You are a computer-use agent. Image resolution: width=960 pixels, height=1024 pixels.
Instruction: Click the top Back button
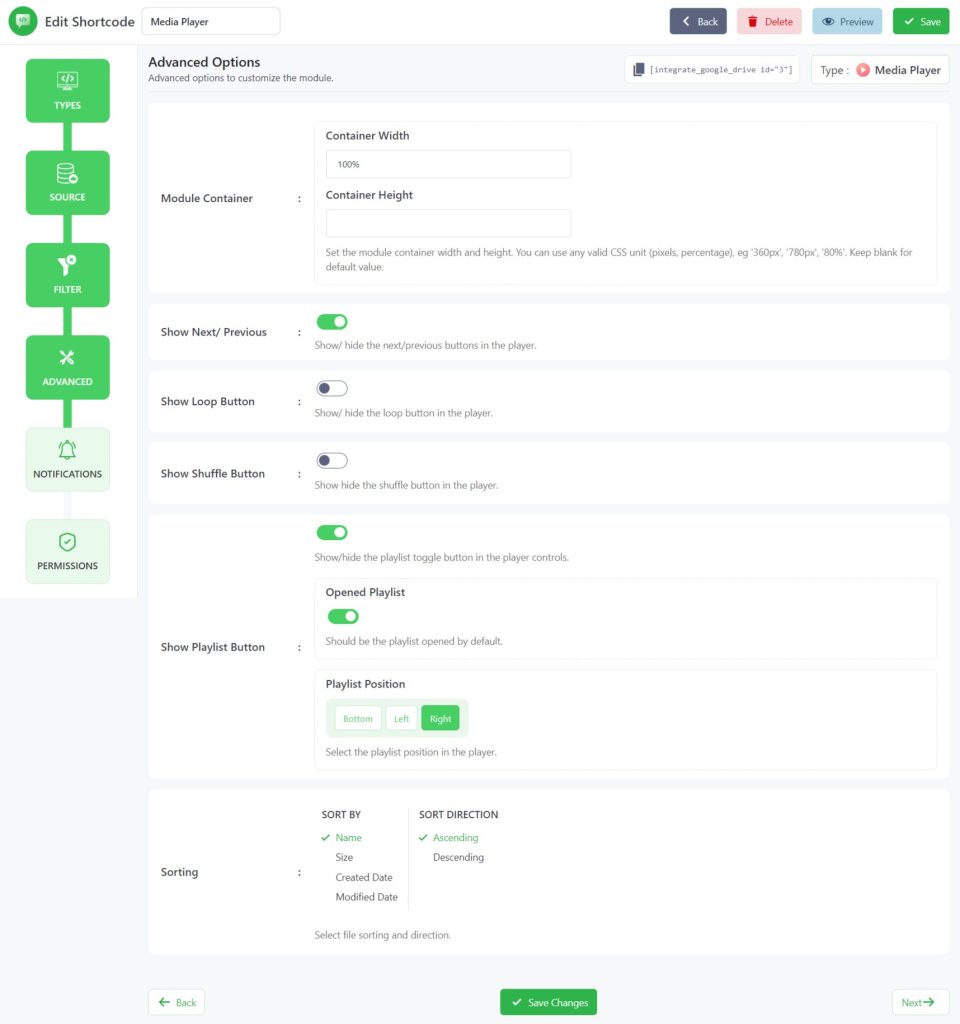click(x=698, y=22)
